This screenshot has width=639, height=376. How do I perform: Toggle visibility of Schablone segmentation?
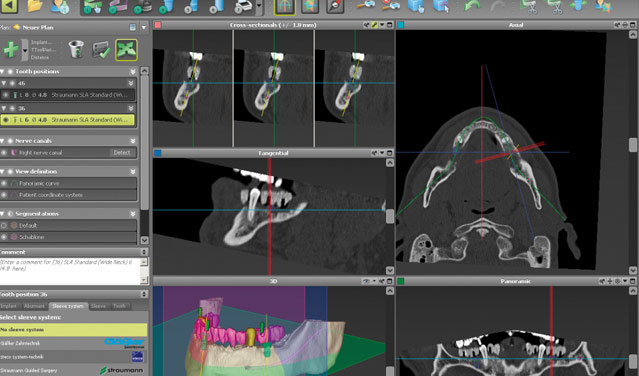coord(4,237)
